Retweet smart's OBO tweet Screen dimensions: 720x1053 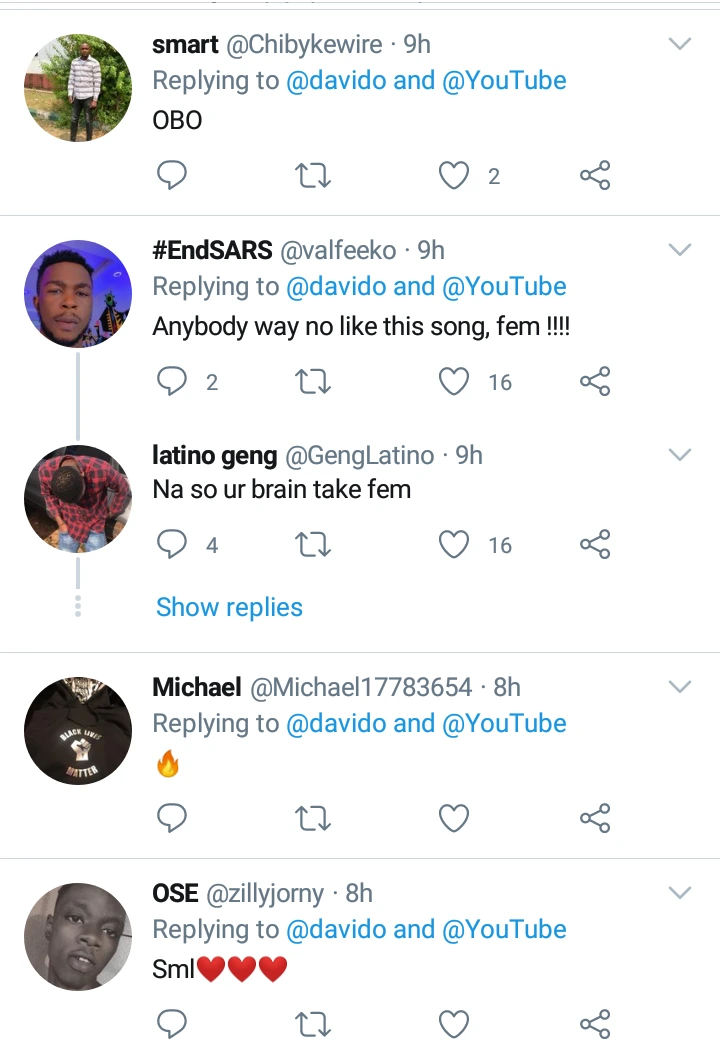click(x=313, y=177)
